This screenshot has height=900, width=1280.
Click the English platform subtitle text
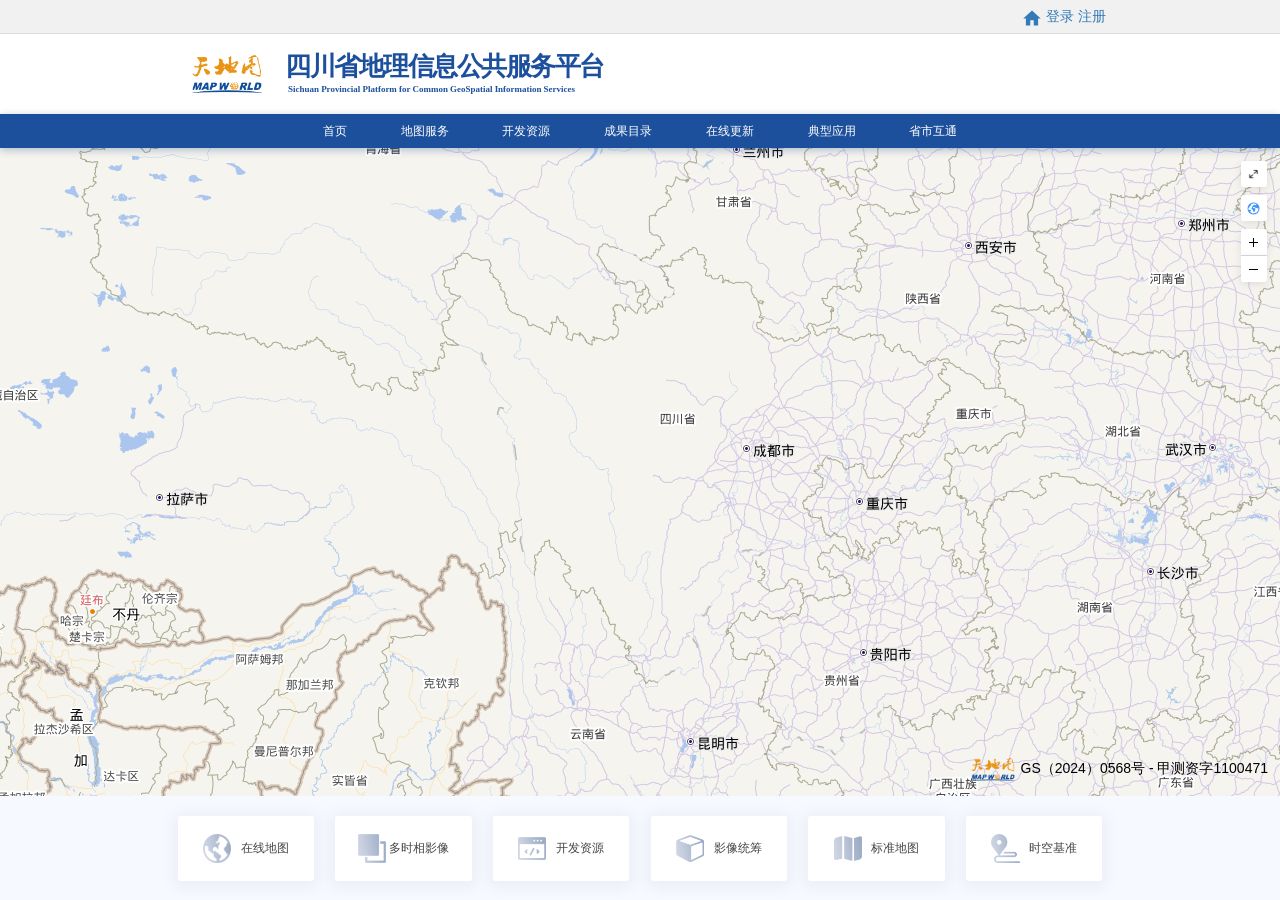pyautogui.click(x=432, y=89)
